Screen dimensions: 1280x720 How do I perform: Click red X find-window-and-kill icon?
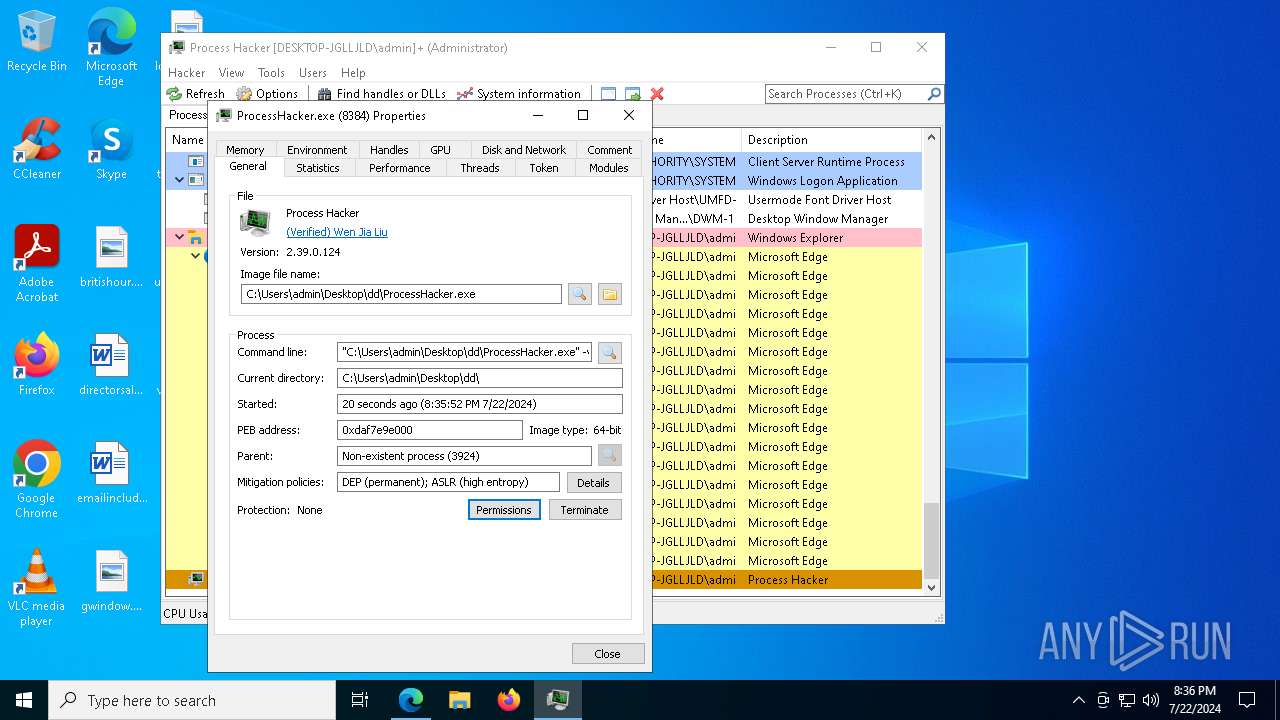coord(657,93)
